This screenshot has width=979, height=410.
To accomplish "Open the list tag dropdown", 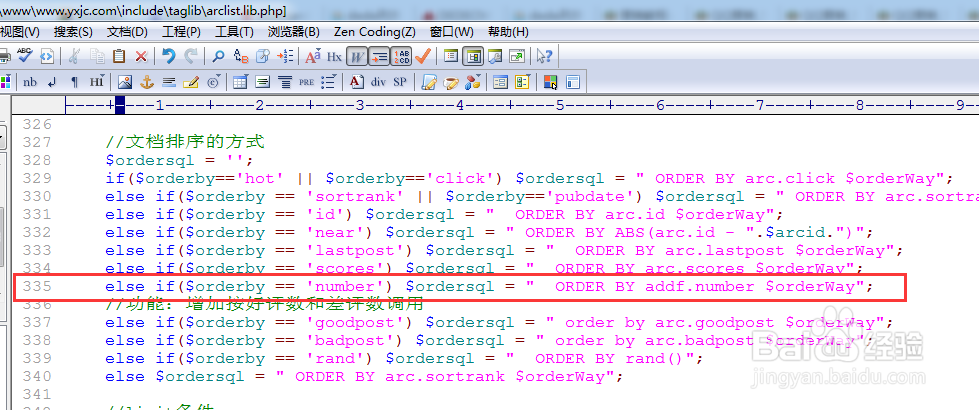I will (328, 82).
